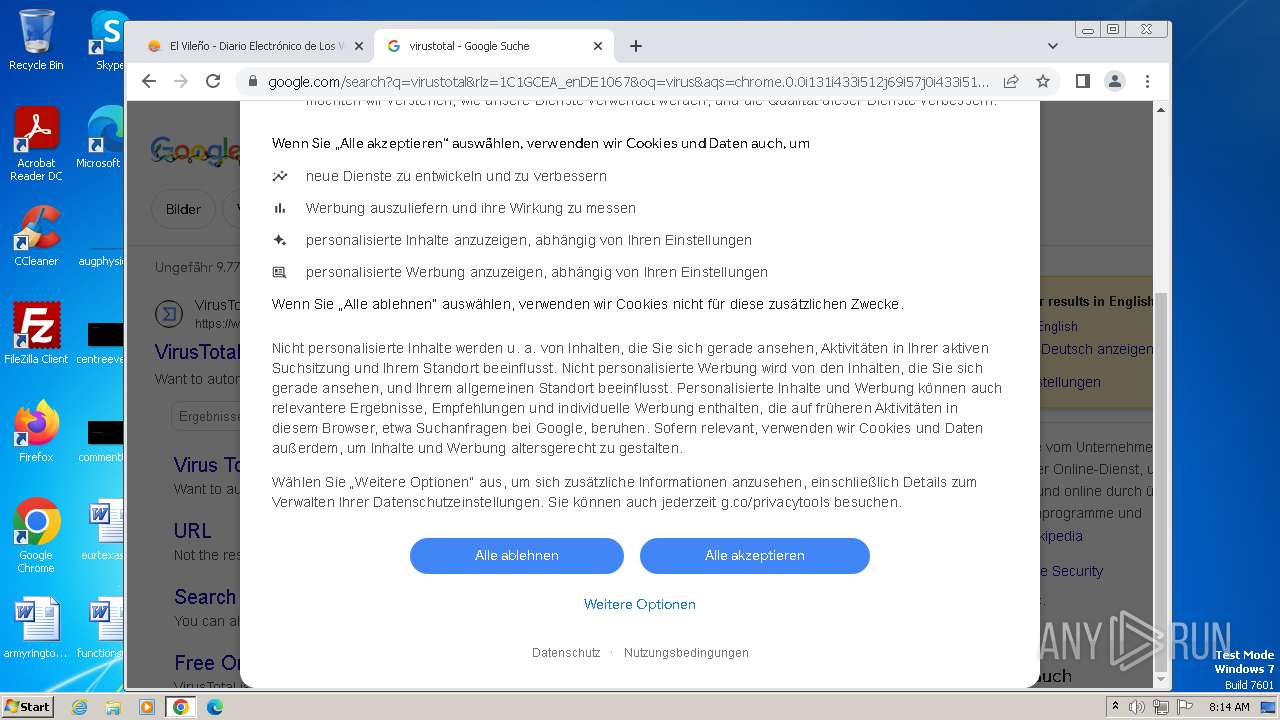The width and height of the screenshot is (1280, 720).
Task: Bookmark this page with star
Action: pos(1043,81)
